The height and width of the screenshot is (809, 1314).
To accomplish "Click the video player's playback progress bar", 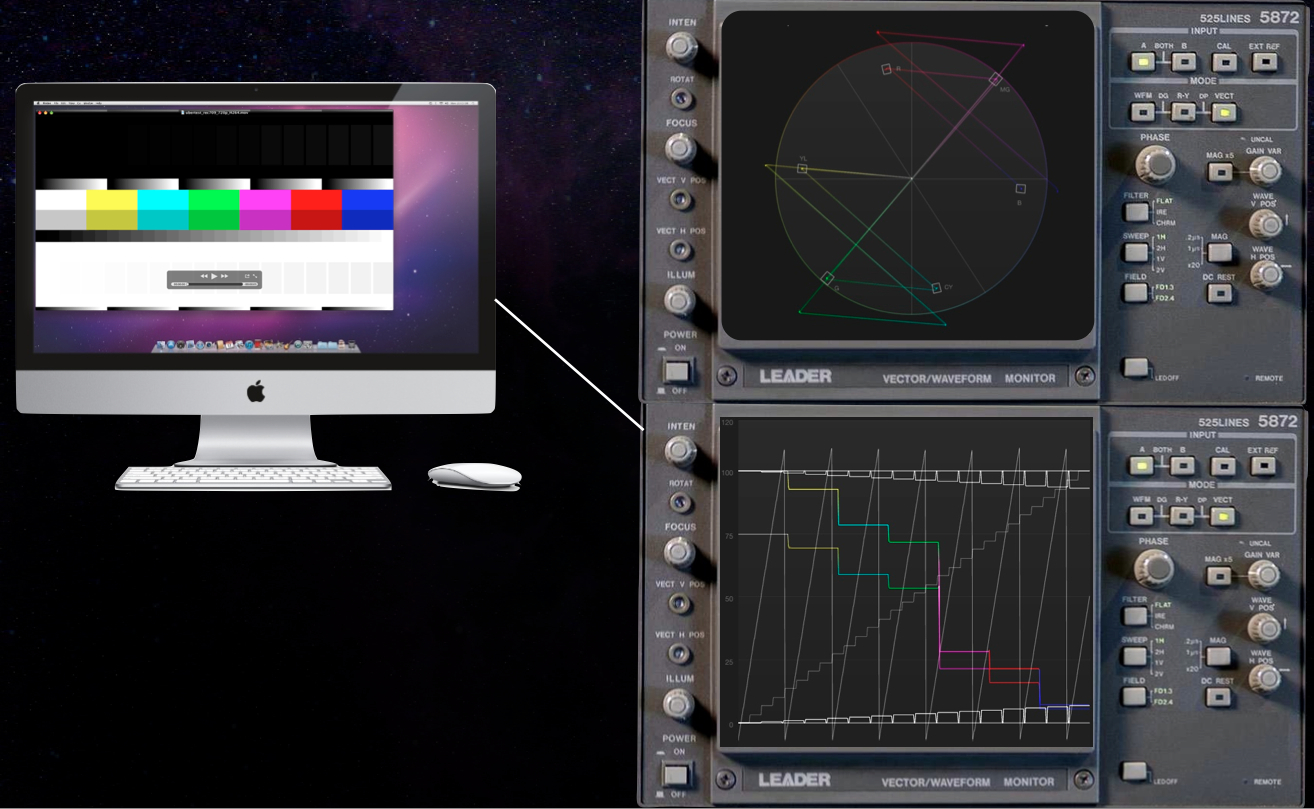I will (x=214, y=284).
